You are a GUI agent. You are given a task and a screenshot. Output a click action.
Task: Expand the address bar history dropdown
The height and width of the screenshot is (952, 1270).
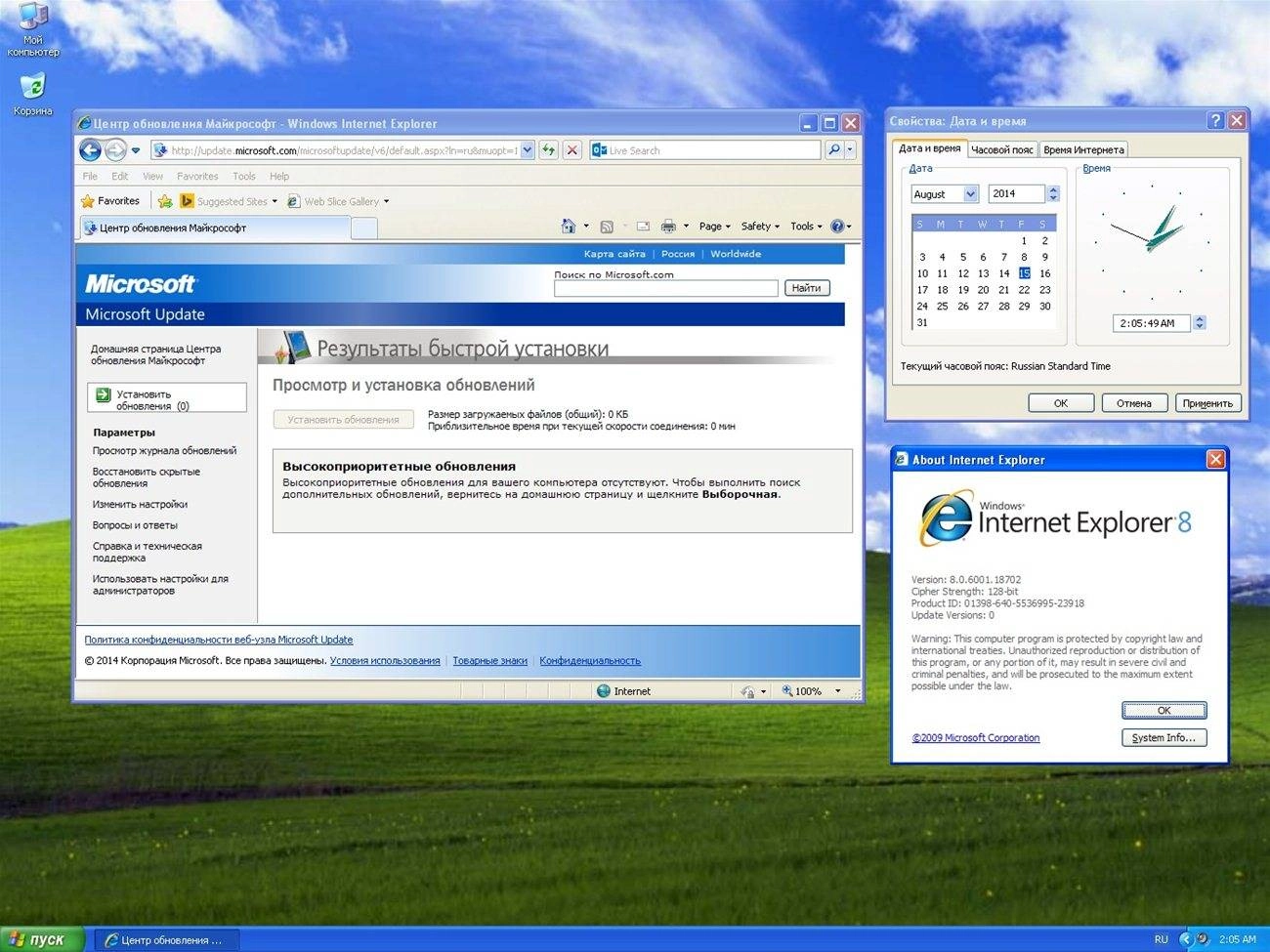(528, 150)
